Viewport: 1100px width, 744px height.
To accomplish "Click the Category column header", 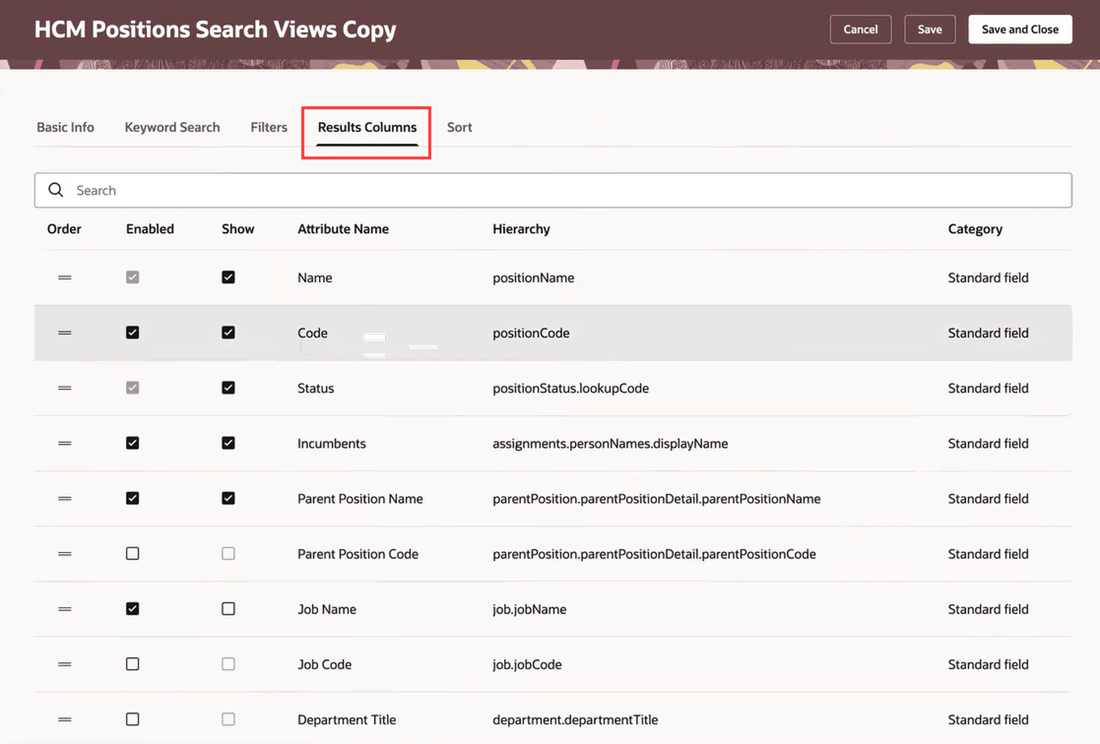I will (x=975, y=229).
